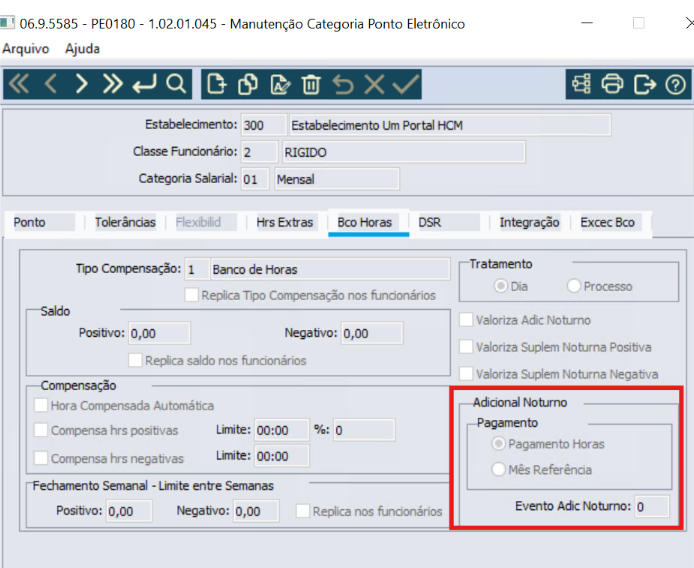This screenshot has width=694, height=568.
Task: Click the Classe Funcionário code field
Action: point(259,152)
